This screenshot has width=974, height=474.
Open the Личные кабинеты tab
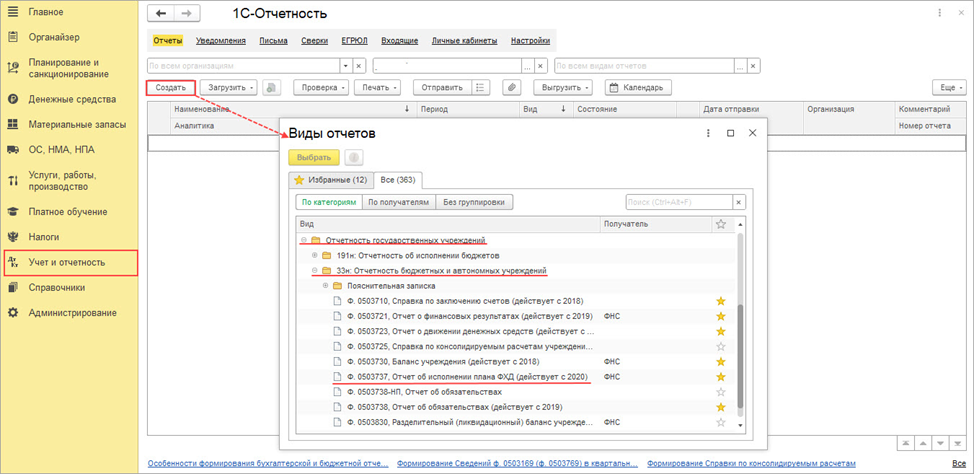(465, 41)
